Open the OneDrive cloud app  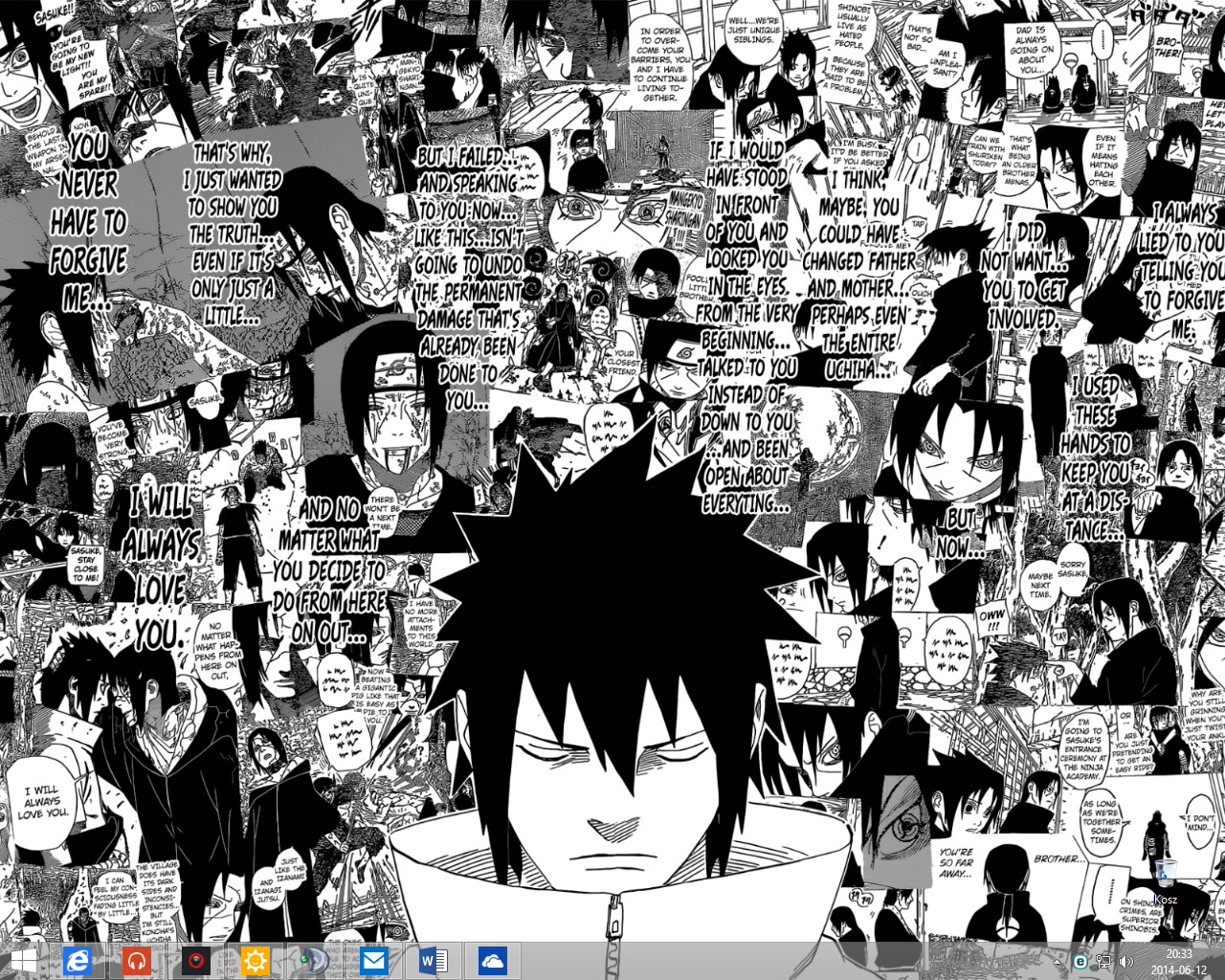493,961
